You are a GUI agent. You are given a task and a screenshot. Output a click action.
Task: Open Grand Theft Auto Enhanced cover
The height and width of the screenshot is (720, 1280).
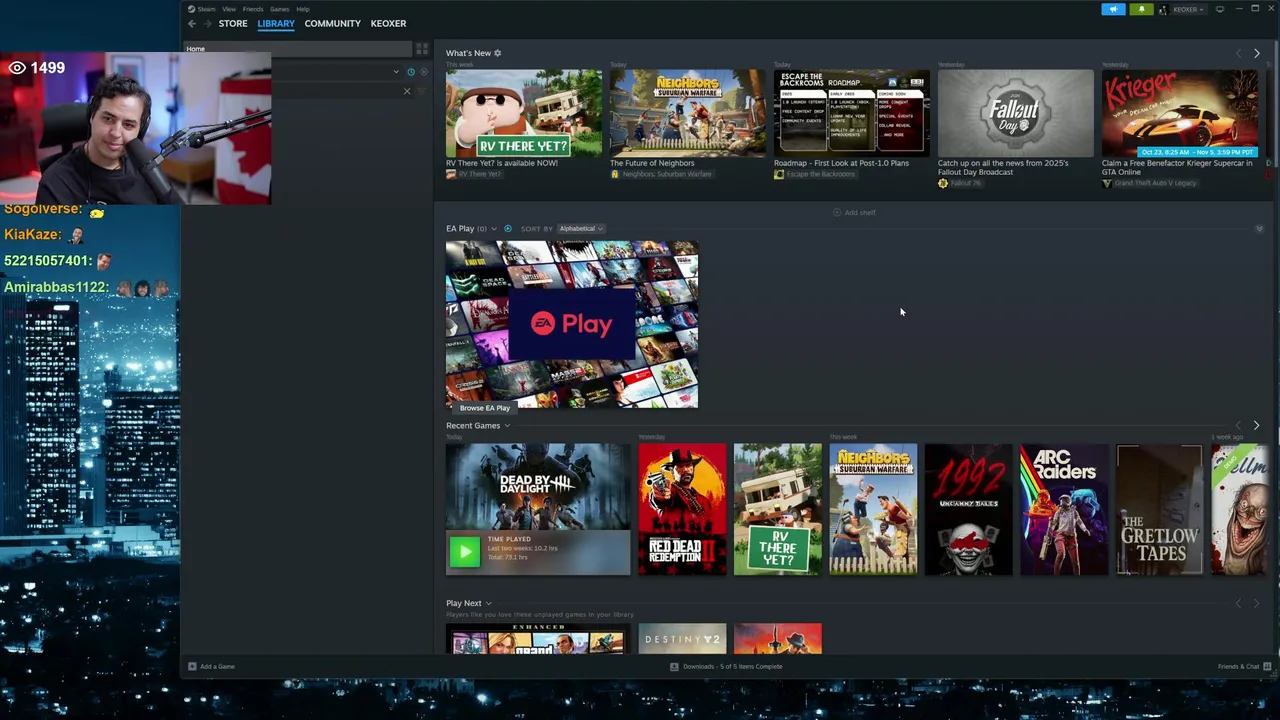(x=538, y=639)
